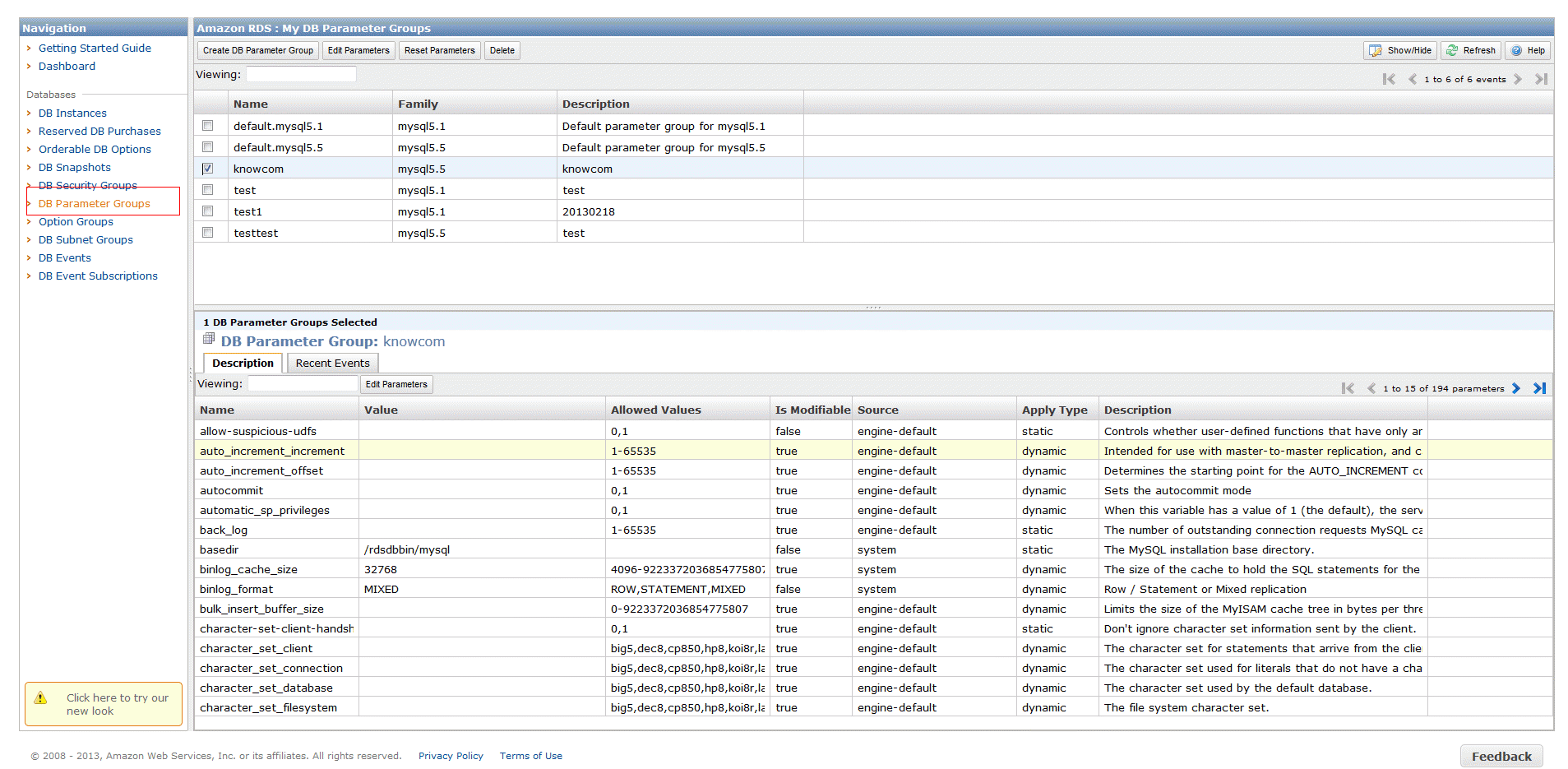Viewport: 1568px width, 769px height.
Task: Select the Description tab
Action: point(243,364)
